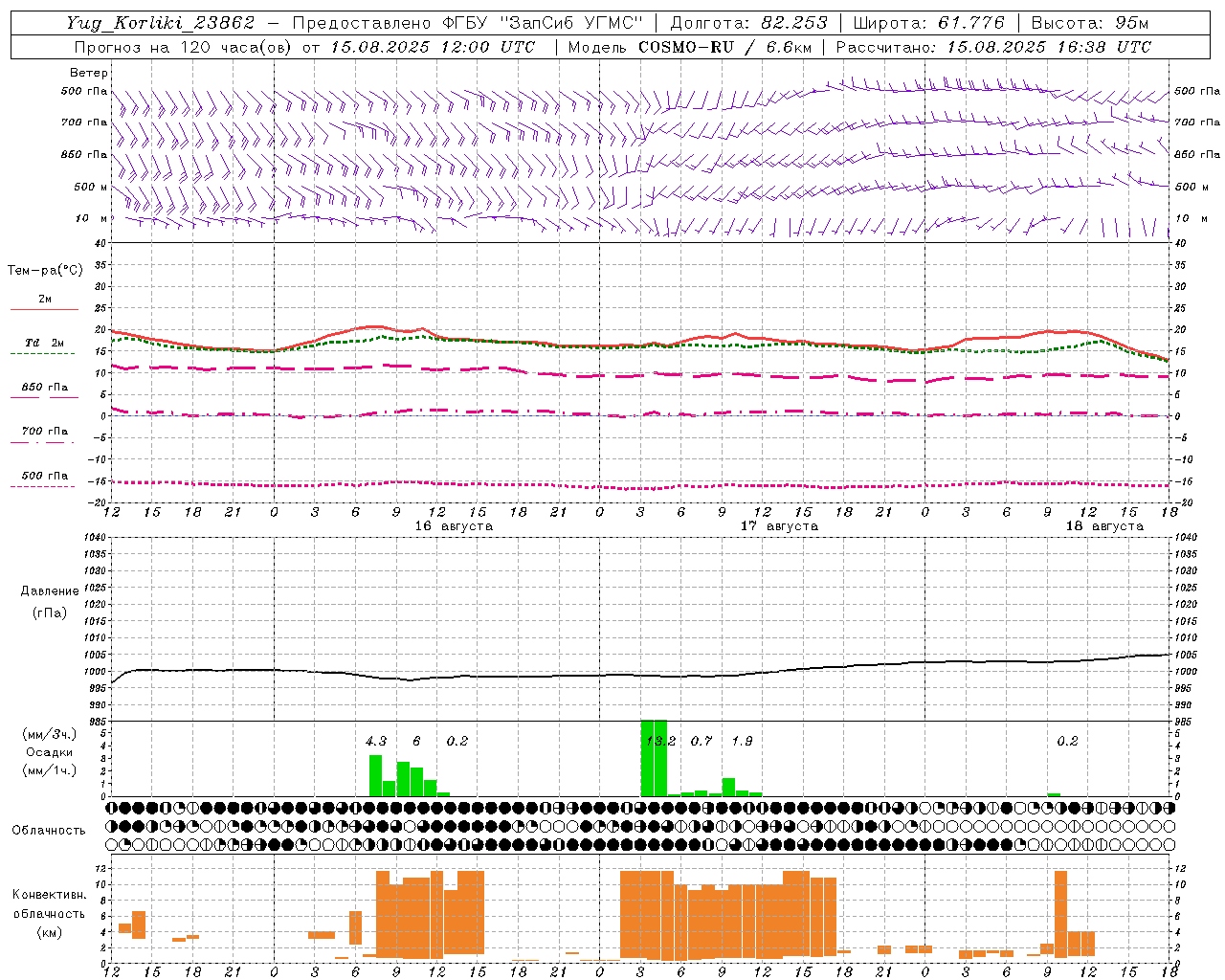1225x980 pixels.
Task: Click the '(мм/3ч.)' precipitation unit label
Action: pyautogui.click(x=50, y=734)
